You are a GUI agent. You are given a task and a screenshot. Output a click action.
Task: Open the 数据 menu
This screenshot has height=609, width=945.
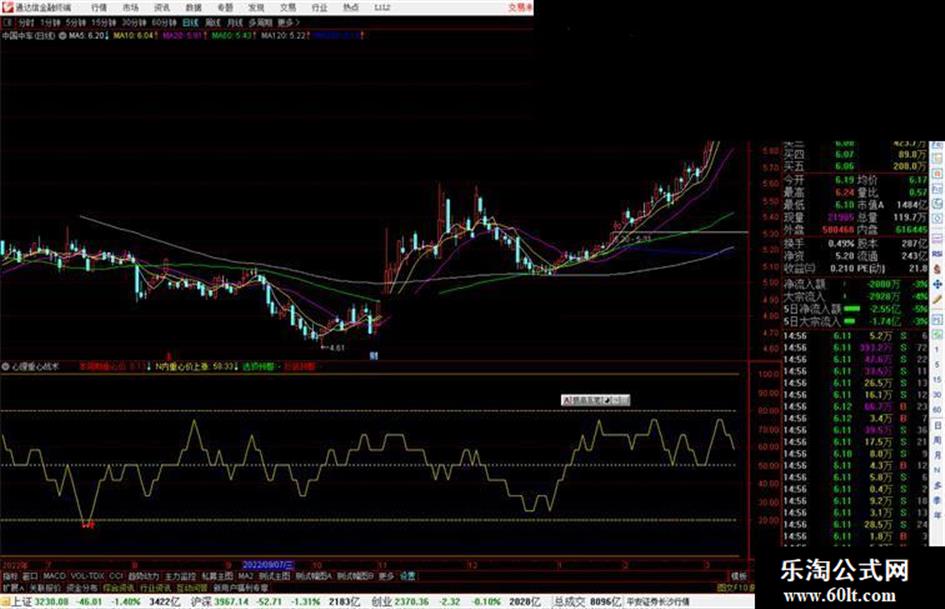point(193,7)
